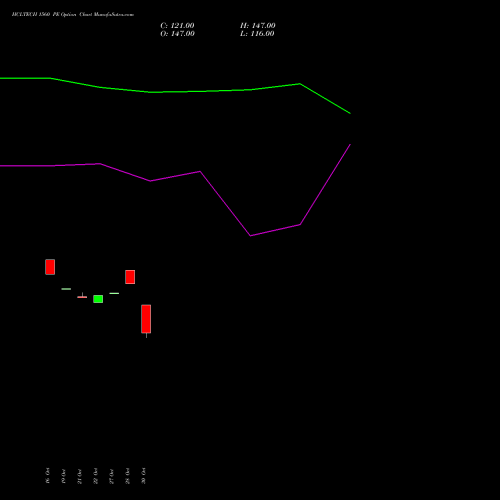
Task: Click the low value L: 116.00
Action: [257, 34]
